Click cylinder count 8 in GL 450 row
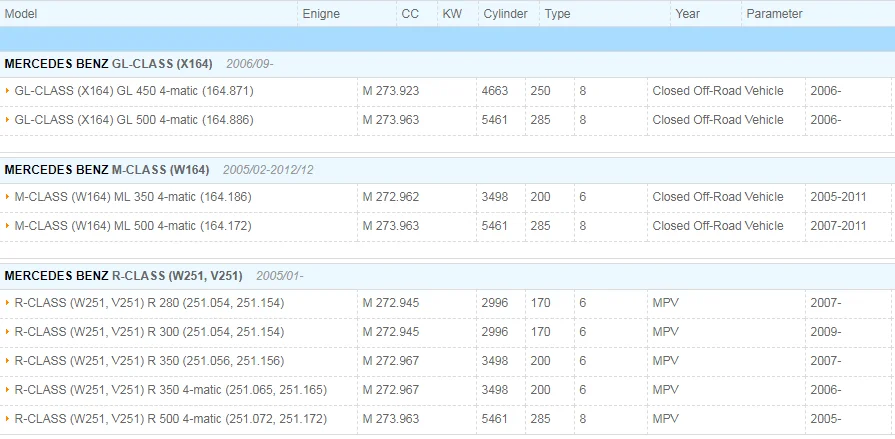Viewport: 895px width, 439px height. tap(583, 91)
